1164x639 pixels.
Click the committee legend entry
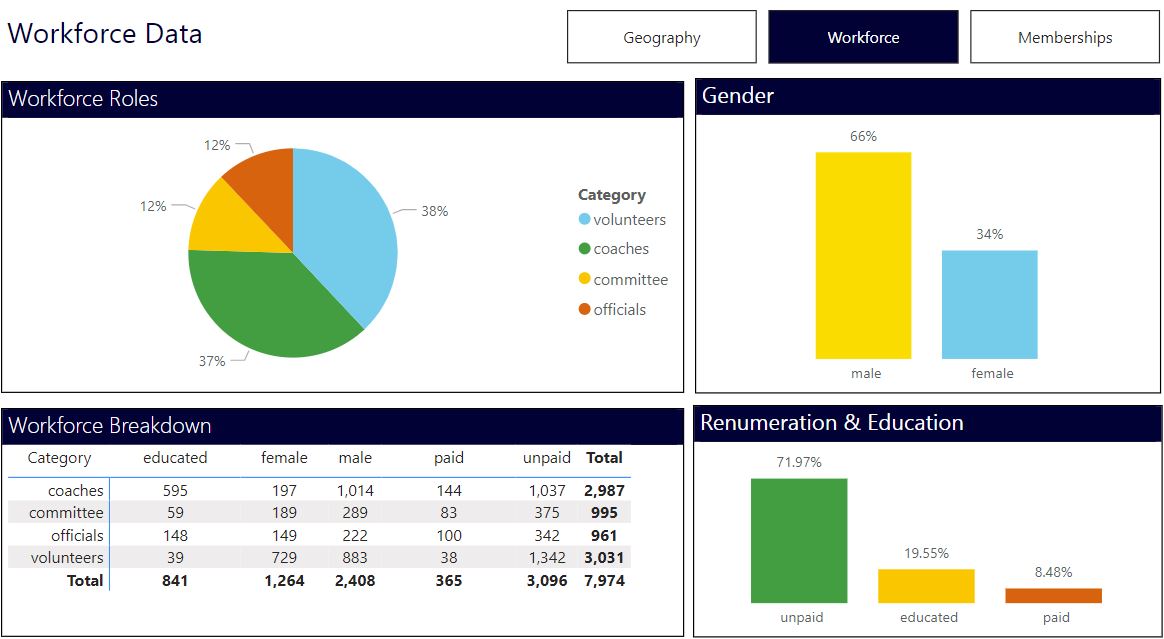coord(629,280)
